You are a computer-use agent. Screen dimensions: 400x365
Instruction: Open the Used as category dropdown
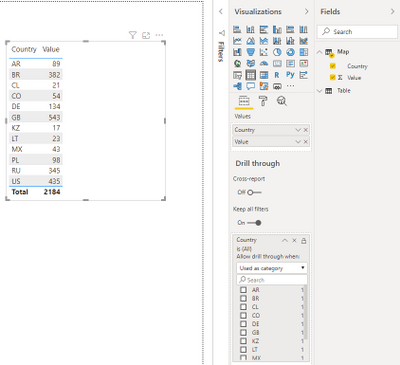tap(272, 268)
